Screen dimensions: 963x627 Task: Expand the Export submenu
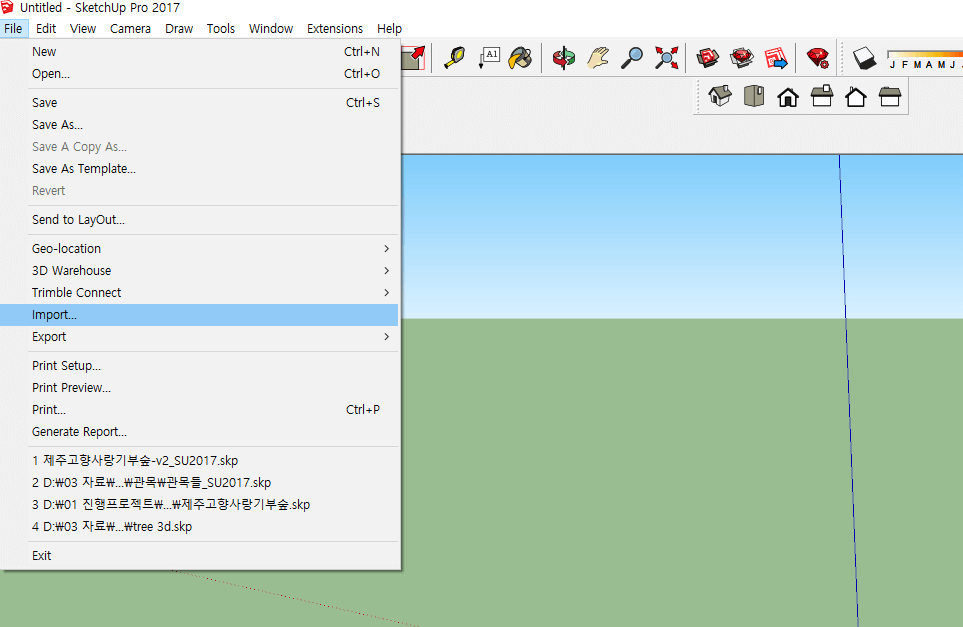(x=199, y=337)
